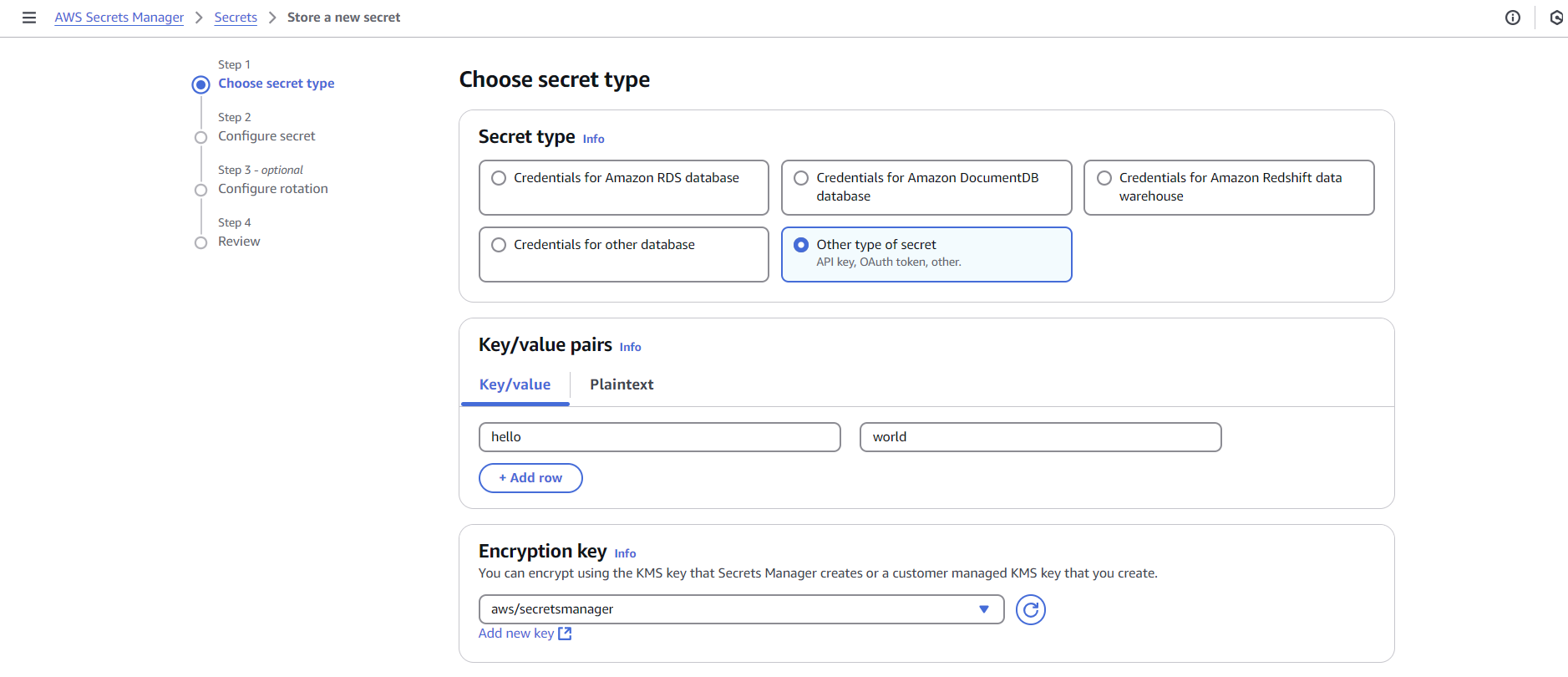Open Info link next to Secret type

[593, 139]
